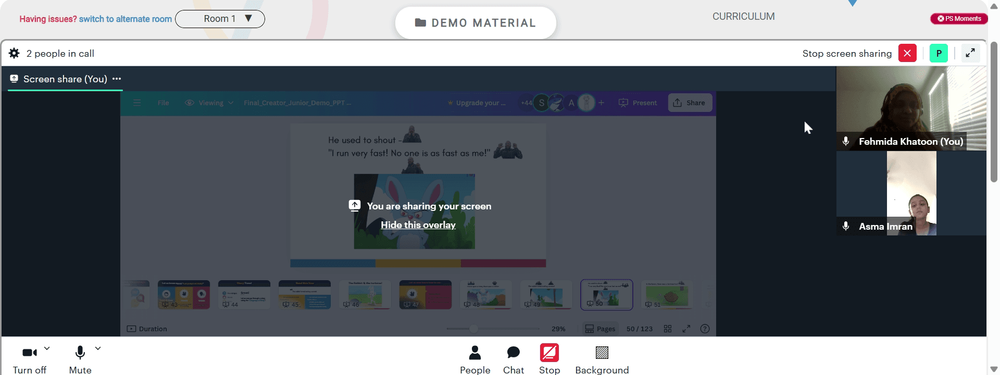
Task: Expand call to fullscreen with arrows icon
Action: pyautogui.click(x=970, y=54)
